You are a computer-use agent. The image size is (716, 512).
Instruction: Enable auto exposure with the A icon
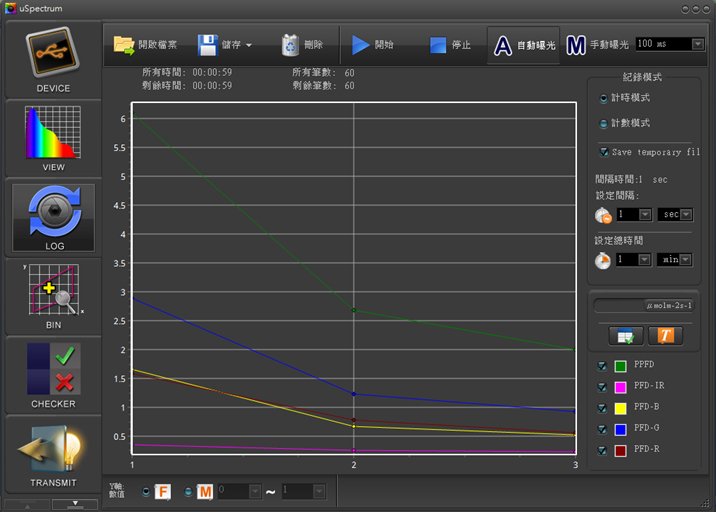click(x=503, y=46)
